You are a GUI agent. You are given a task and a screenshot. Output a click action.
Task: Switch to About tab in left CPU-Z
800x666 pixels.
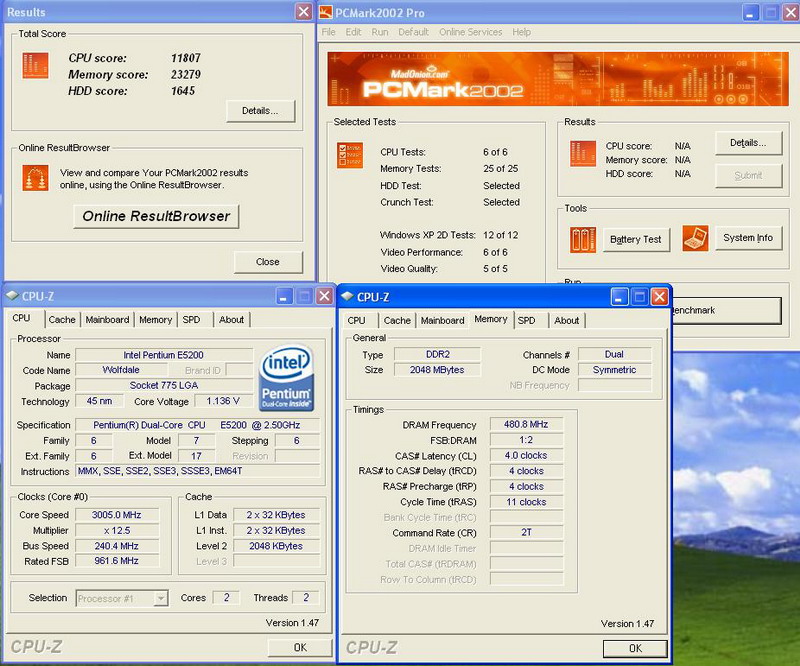pyautogui.click(x=231, y=320)
